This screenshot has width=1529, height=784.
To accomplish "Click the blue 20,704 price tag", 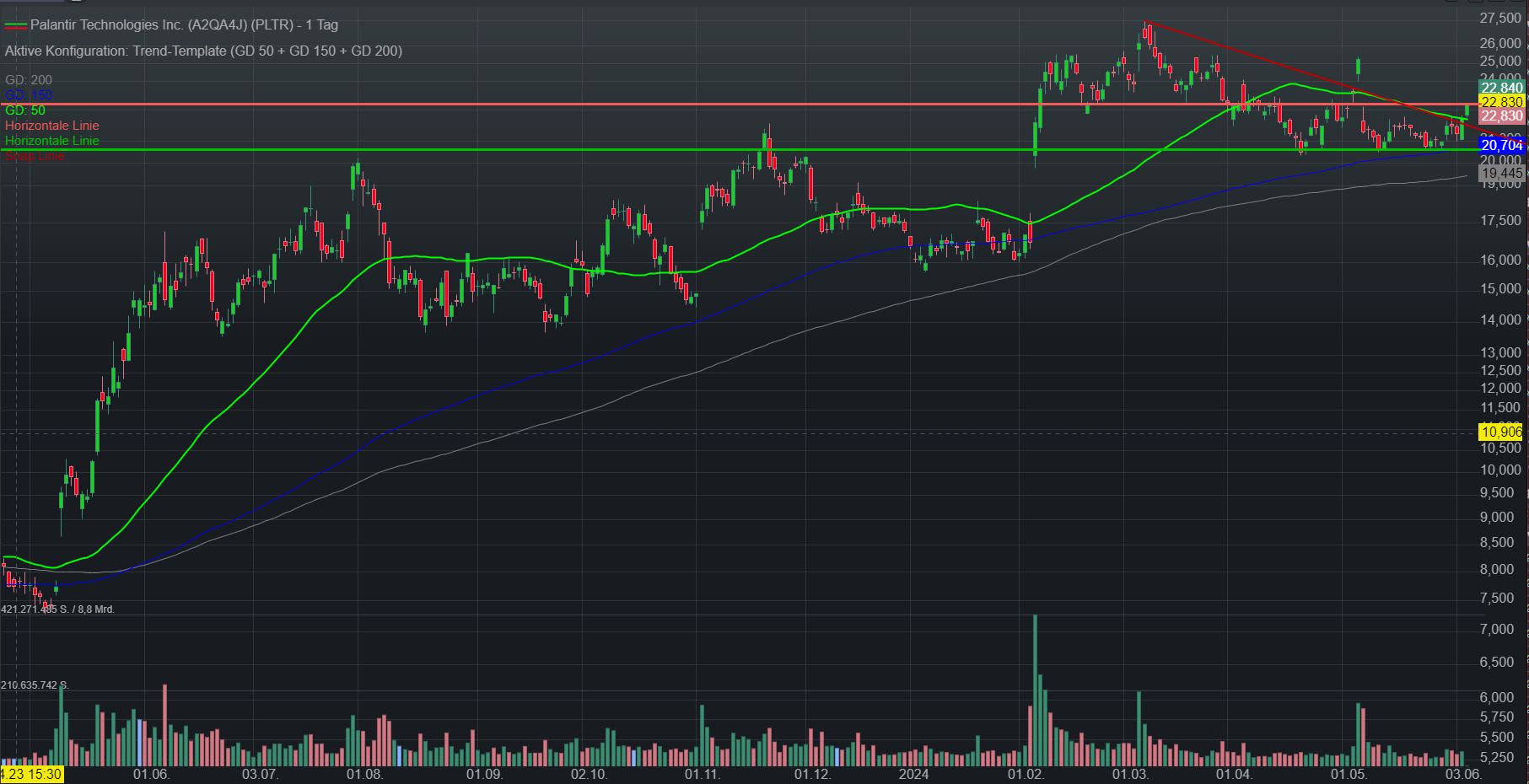I will [1501, 146].
